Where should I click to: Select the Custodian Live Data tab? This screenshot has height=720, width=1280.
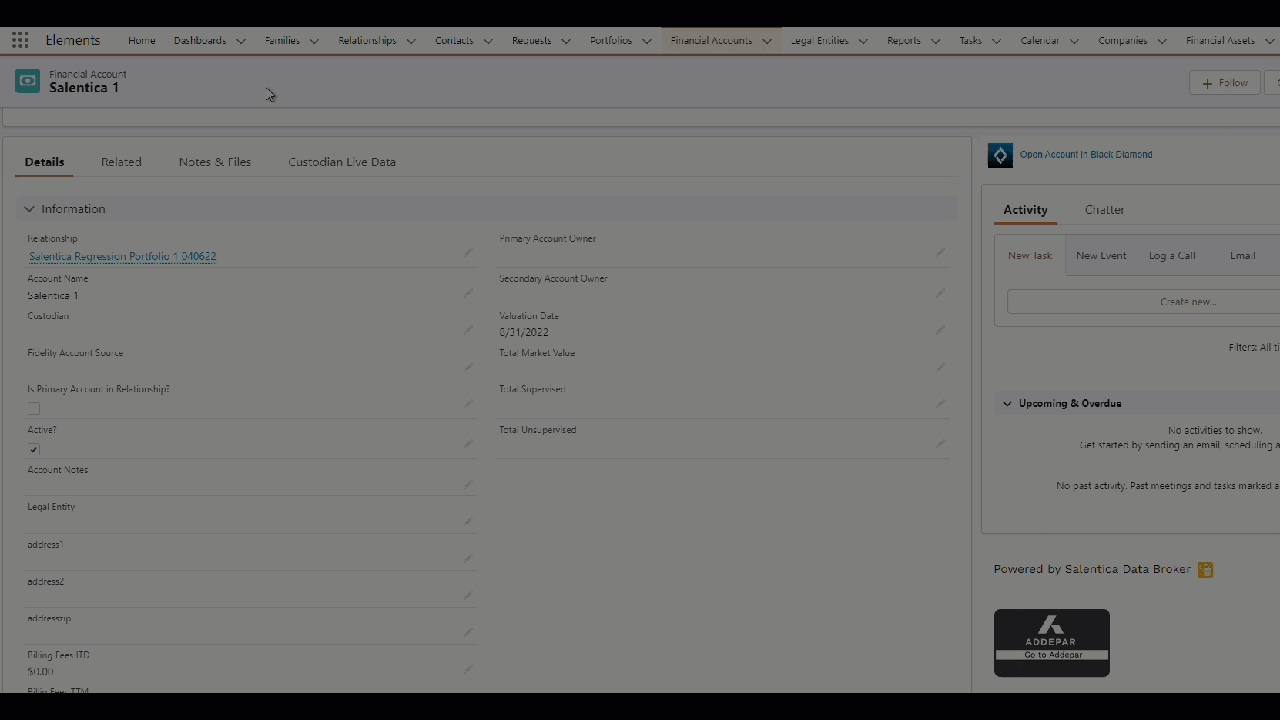342,162
